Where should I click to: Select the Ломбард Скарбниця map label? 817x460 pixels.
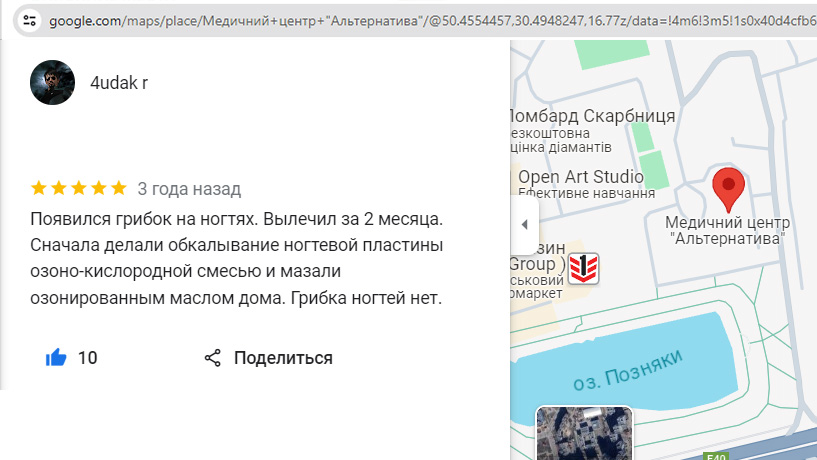(x=592, y=116)
